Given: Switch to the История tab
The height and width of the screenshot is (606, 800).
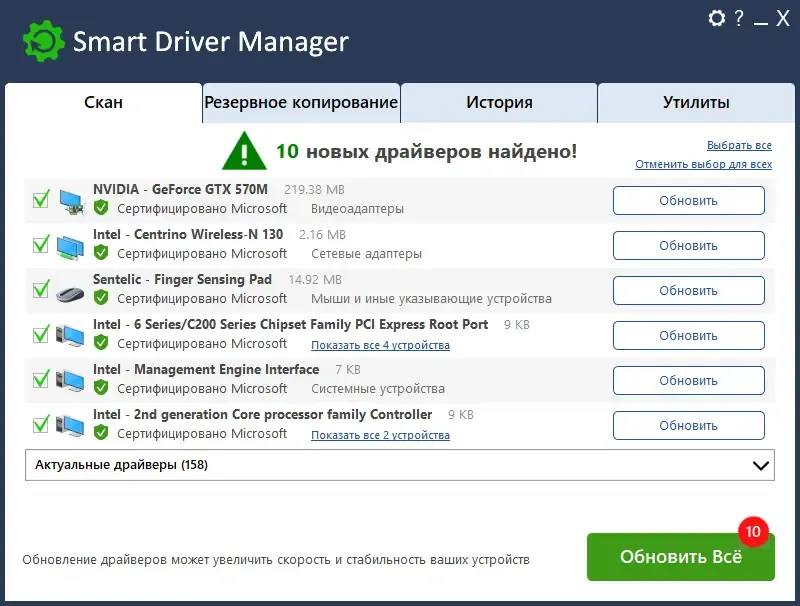Looking at the screenshot, I should click(498, 101).
